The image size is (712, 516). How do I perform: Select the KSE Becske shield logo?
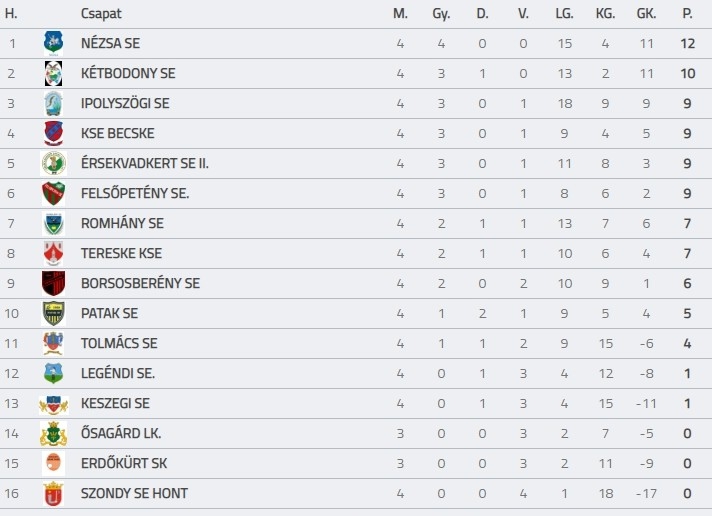(x=54, y=134)
